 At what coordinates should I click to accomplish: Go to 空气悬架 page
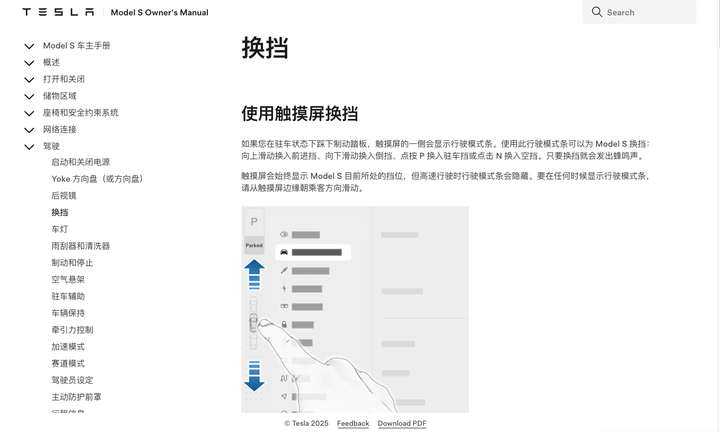point(68,279)
